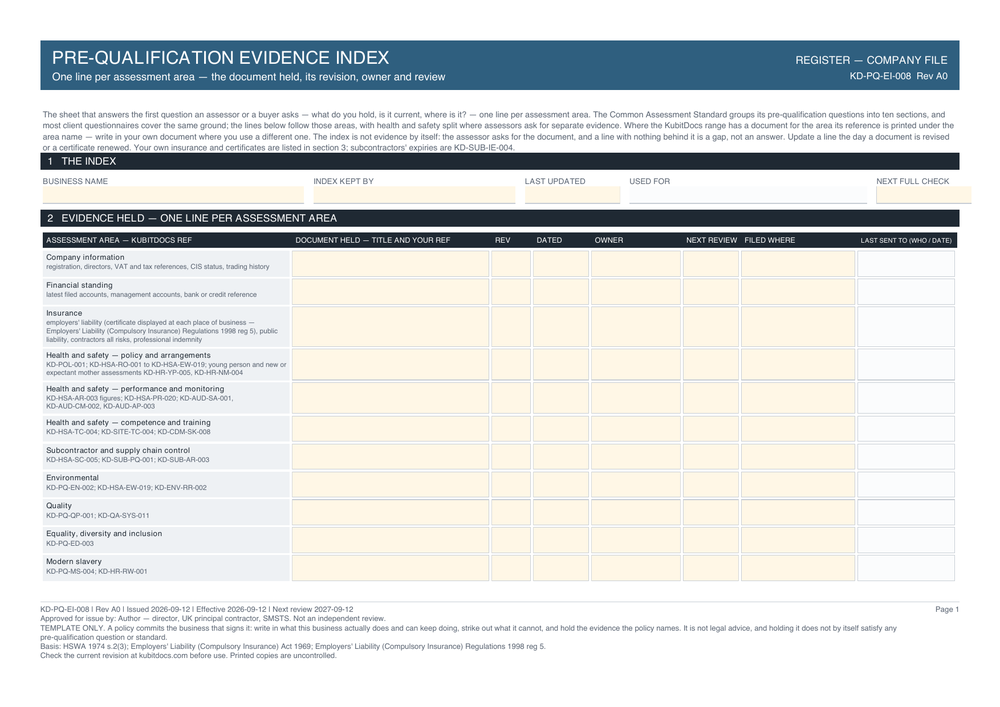The height and width of the screenshot is (707, 1000).
Task: Click the Business Name input field
Action: [173, 195]
